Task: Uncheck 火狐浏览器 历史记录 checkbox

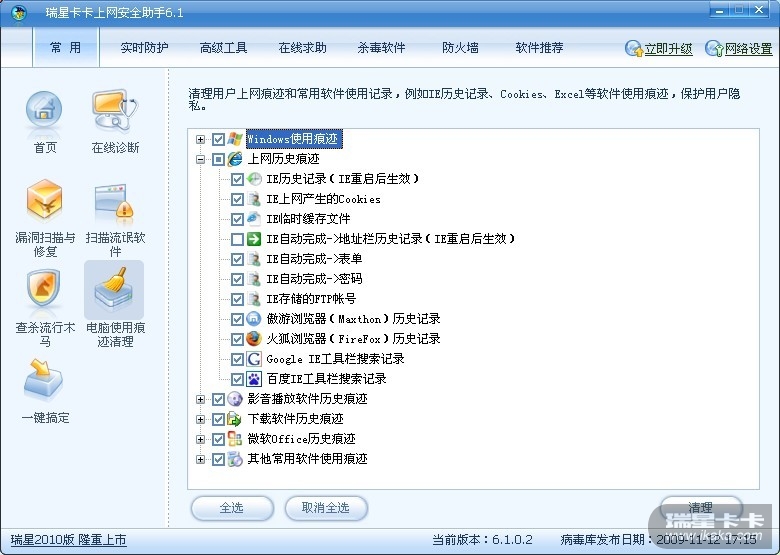Action: tap(237, 339)
